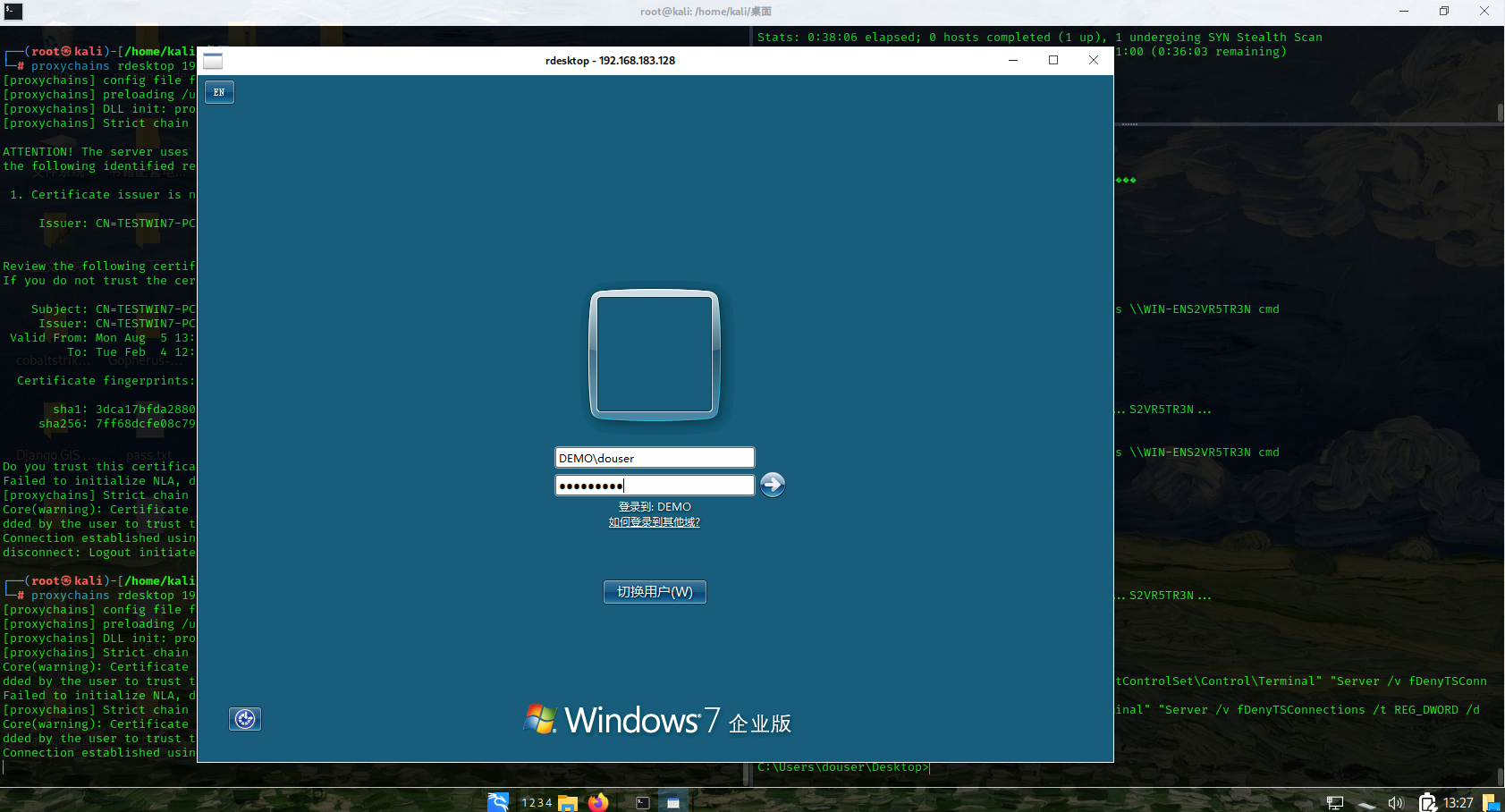Click the network connection tray icon
This screenshot has width=1505, height=812.
[1335, 802]
